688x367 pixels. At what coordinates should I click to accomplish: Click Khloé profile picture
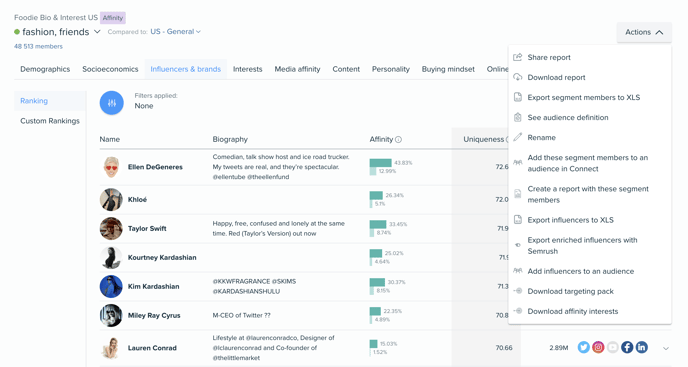click(x=111, y=199)
